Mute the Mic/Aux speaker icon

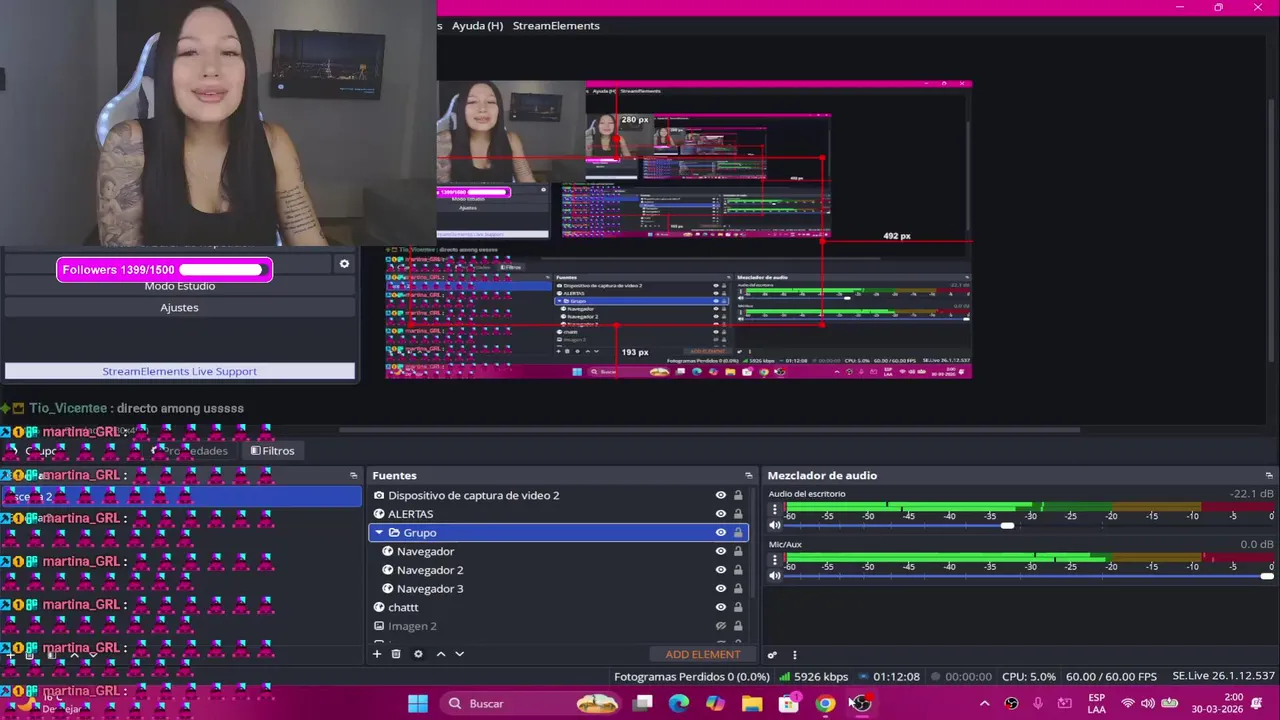tap(774, 576)
